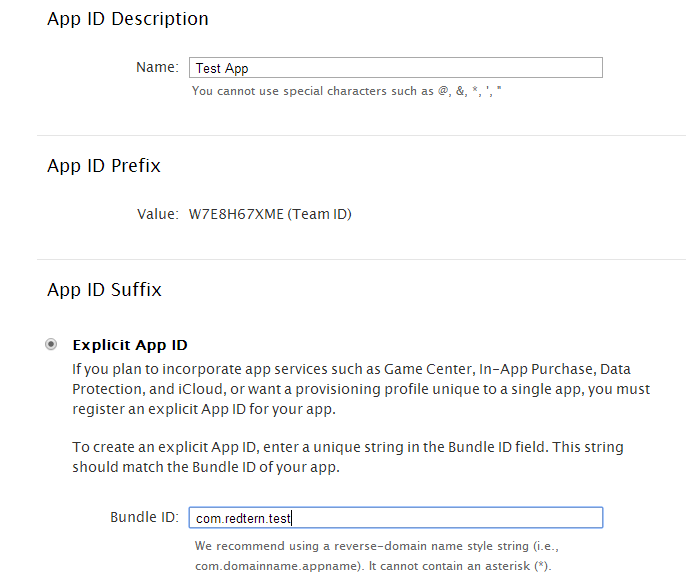Click the App ID Description heading
Image resolution: width=693 pixels, height=585 pixels.
(128, 19)
